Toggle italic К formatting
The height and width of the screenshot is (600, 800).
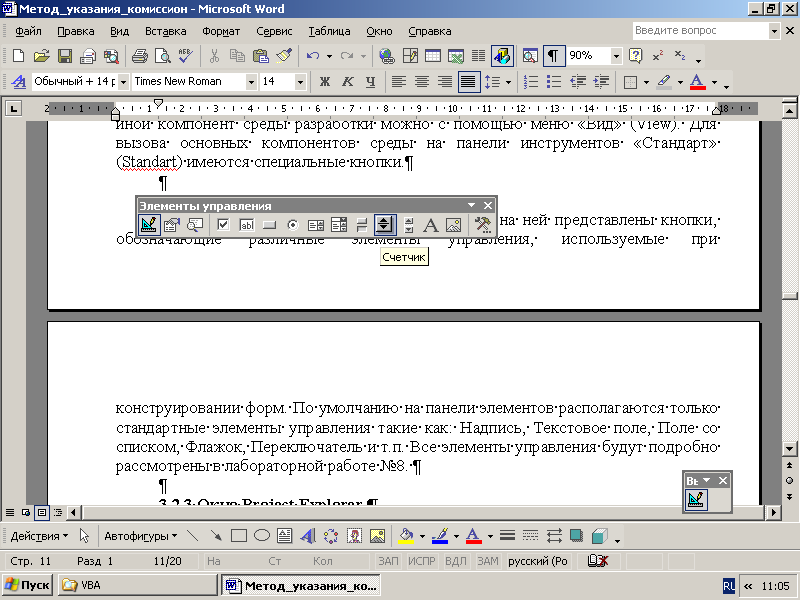347,82
